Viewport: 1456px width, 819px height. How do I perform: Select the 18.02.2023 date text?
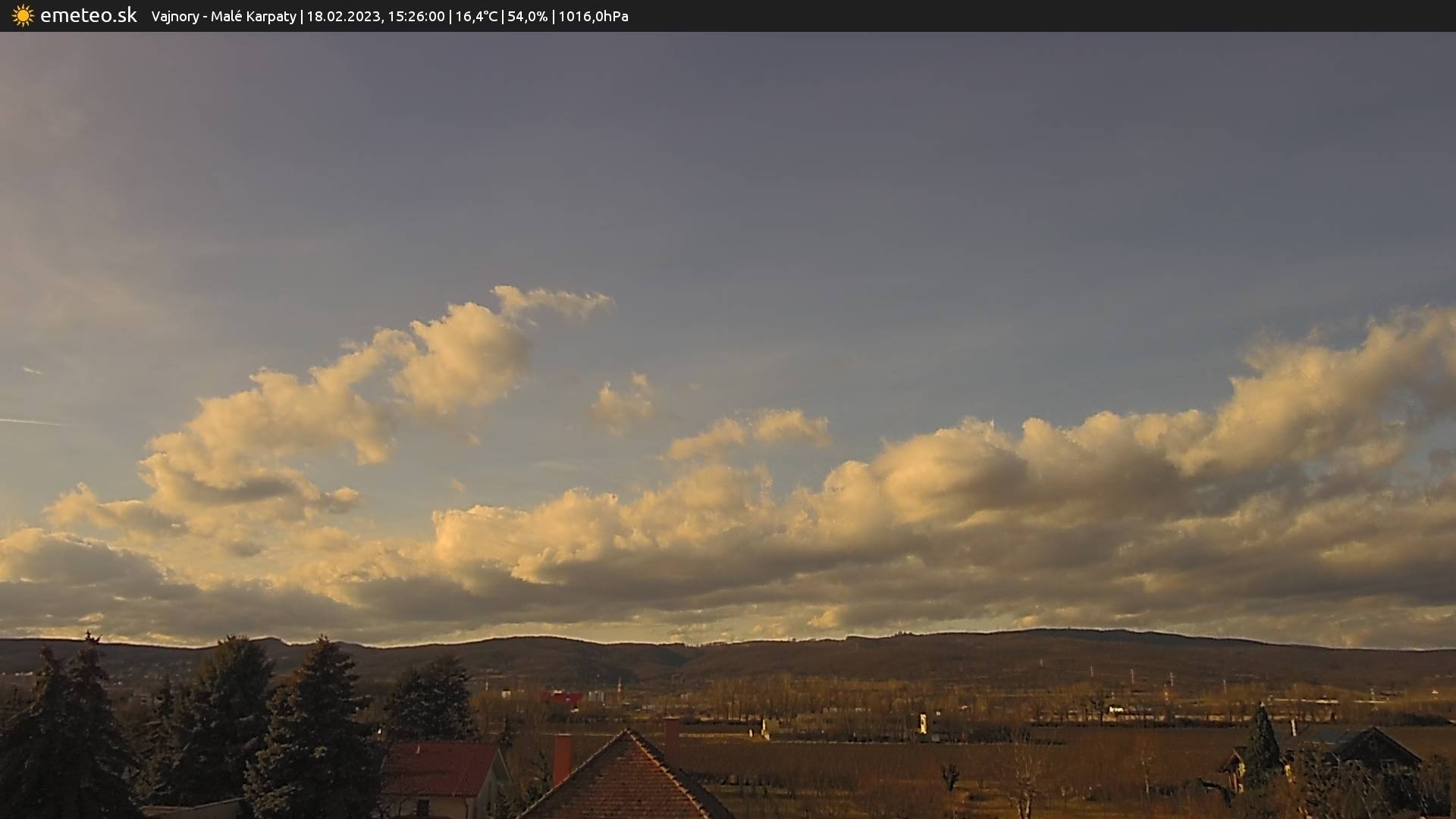(343, 17)
